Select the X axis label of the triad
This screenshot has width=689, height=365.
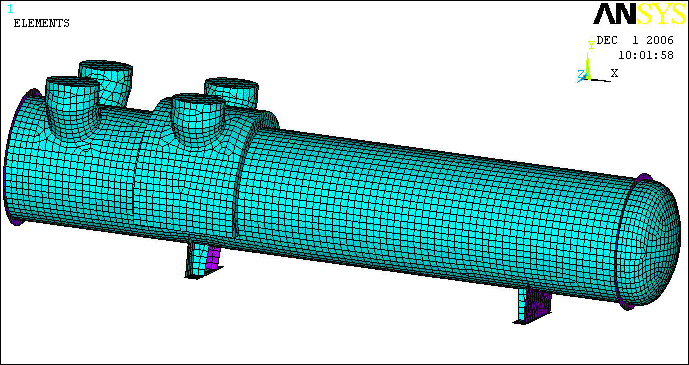click(x=614, y=73)
